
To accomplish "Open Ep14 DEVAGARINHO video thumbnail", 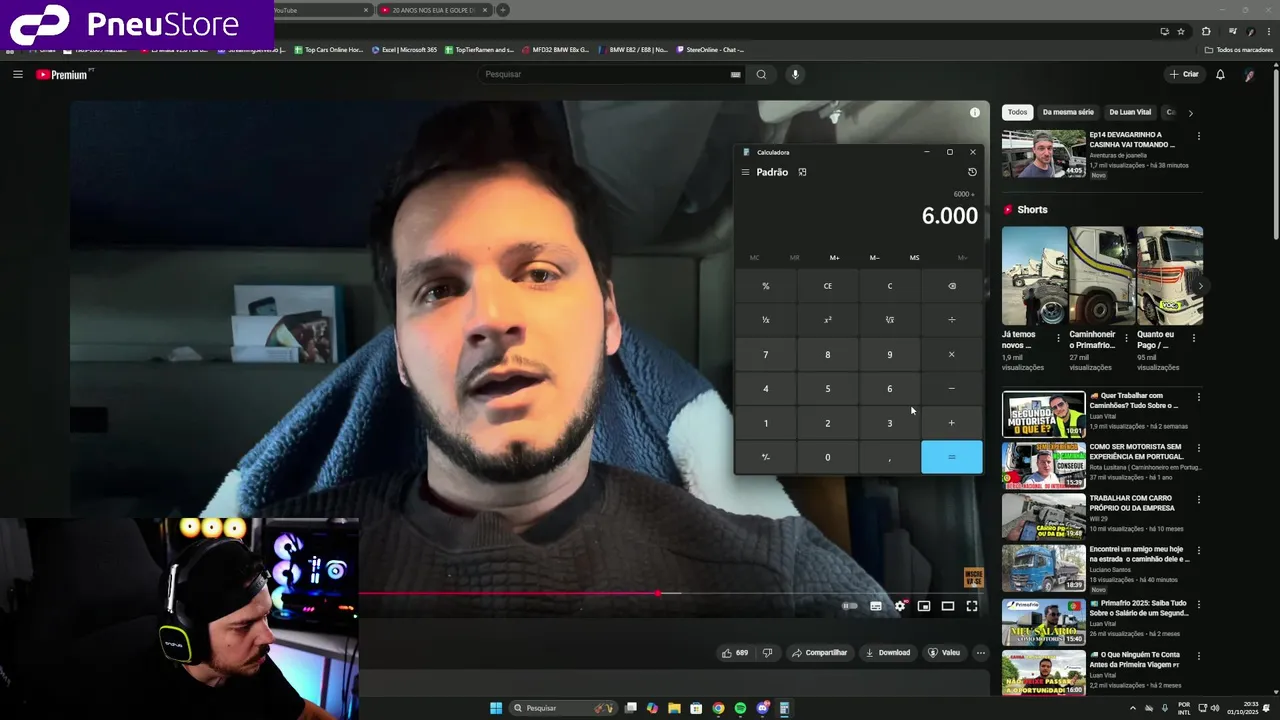I will 1044,153.
